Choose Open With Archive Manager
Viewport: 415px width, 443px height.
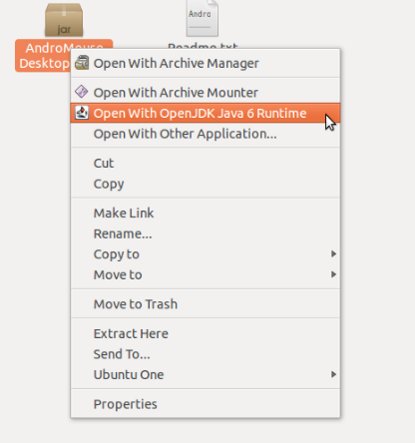205,63
